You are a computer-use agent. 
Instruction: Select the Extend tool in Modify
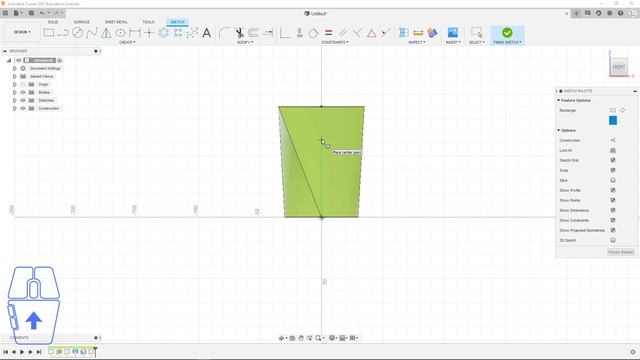[x=268, y=33]
